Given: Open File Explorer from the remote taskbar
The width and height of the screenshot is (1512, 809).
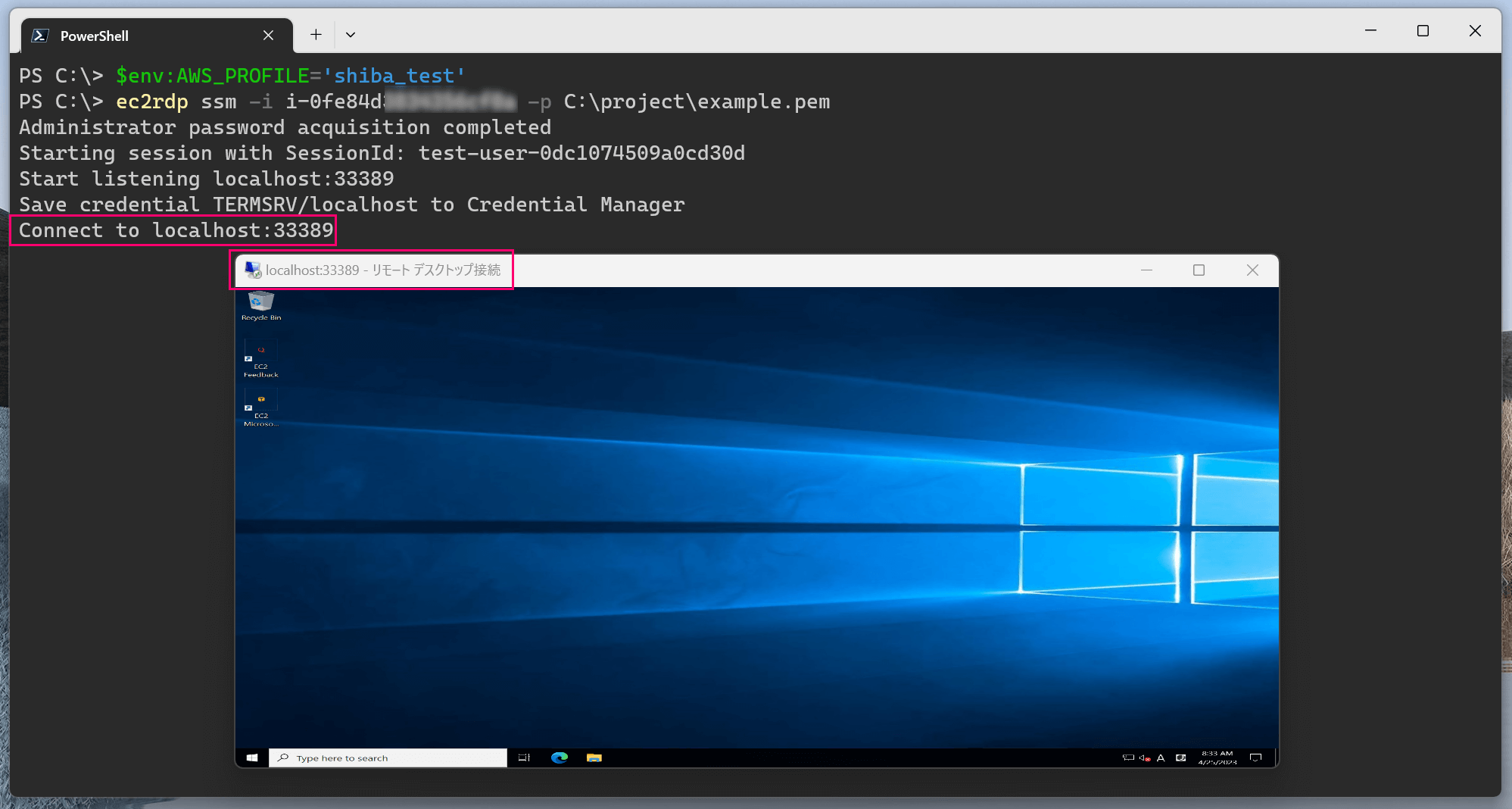Looking at the screenshot, I should tap(594, 757).
